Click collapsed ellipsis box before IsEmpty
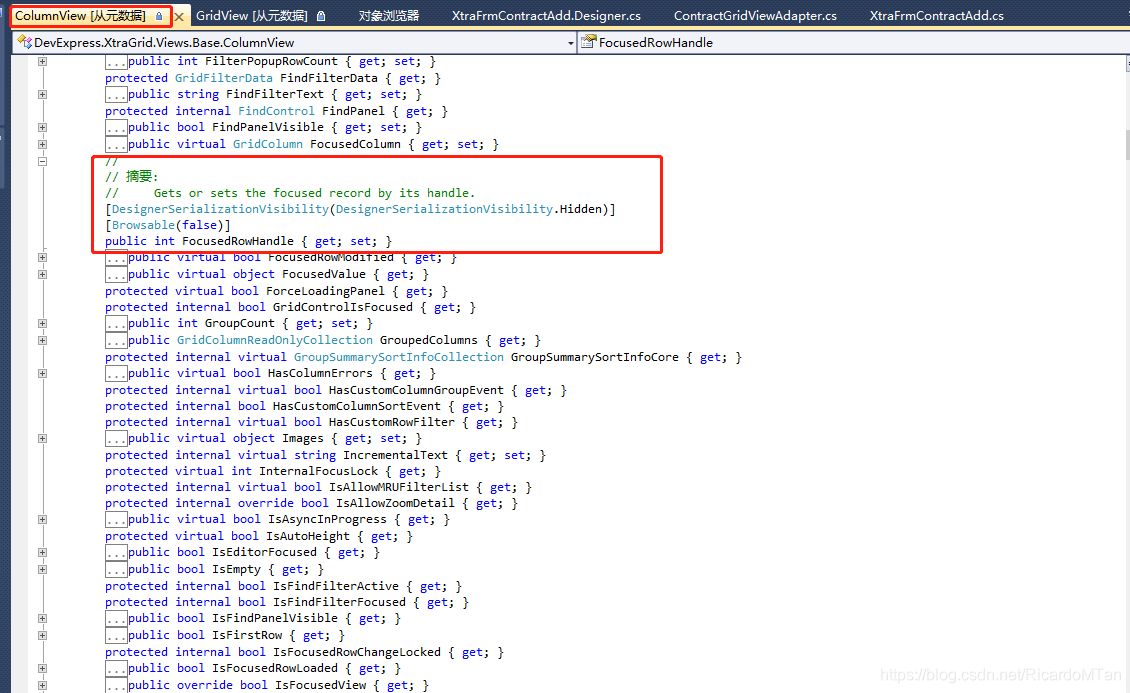 [116, 570]
